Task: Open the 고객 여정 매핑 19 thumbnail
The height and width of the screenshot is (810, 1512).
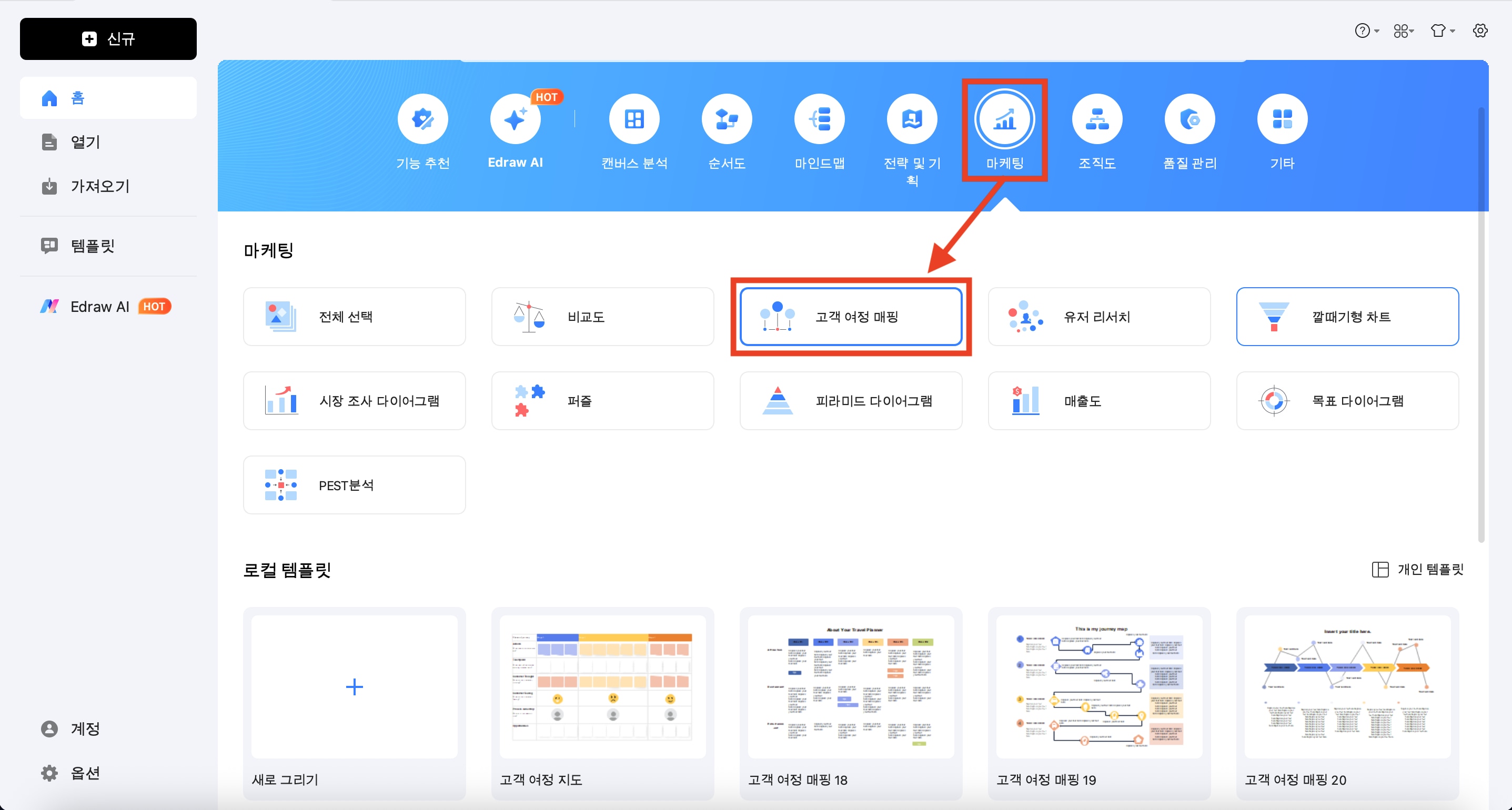Action: (1099, 686)
